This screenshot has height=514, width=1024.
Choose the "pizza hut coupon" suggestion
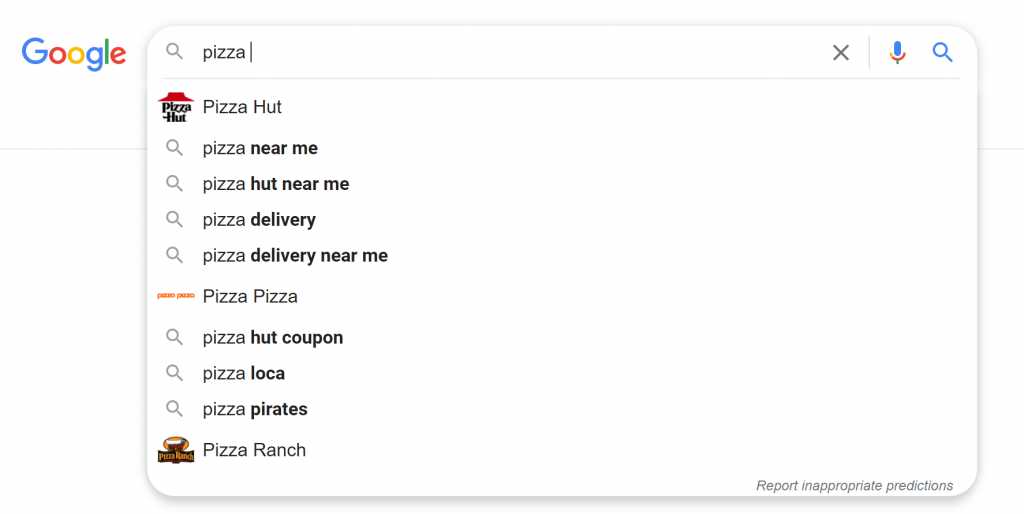[562, 338]
